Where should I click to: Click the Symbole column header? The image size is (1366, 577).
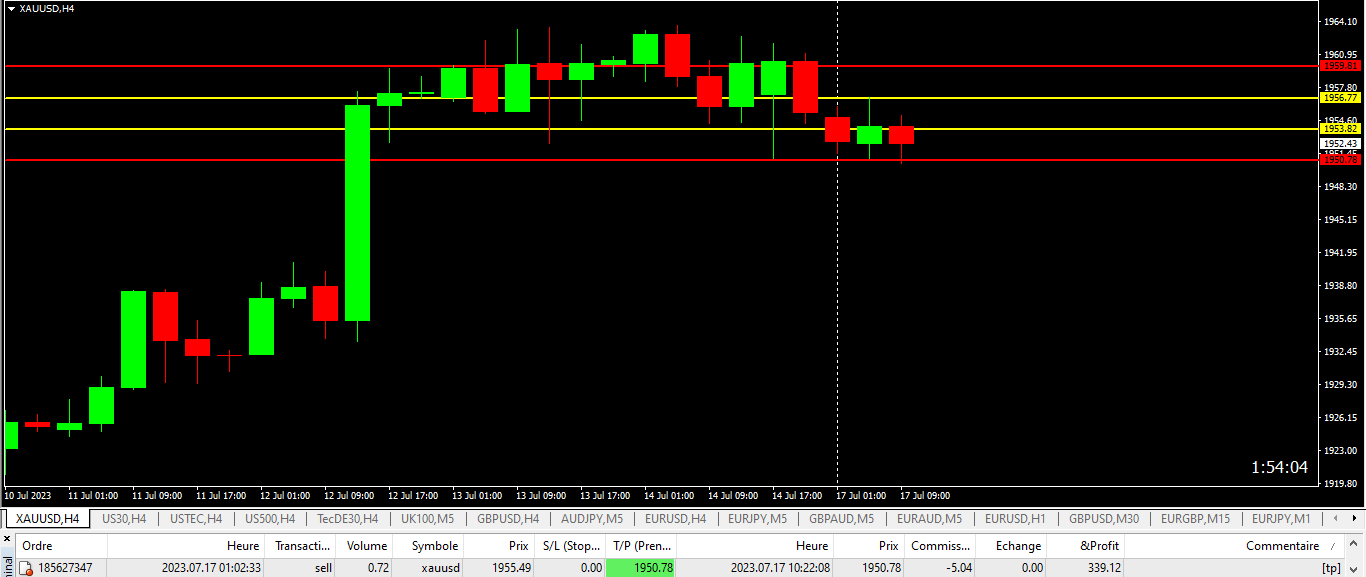coord(428,546)
